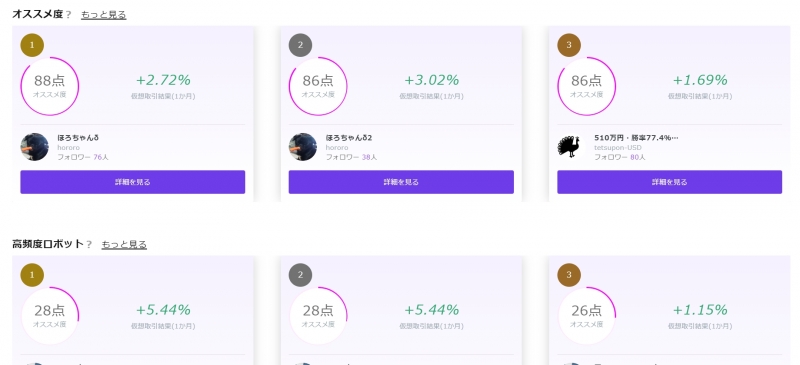This screenshot has width=800, height=365.
Task: Click the gold rank 1 badge in オススメ度
Action: 32,45
